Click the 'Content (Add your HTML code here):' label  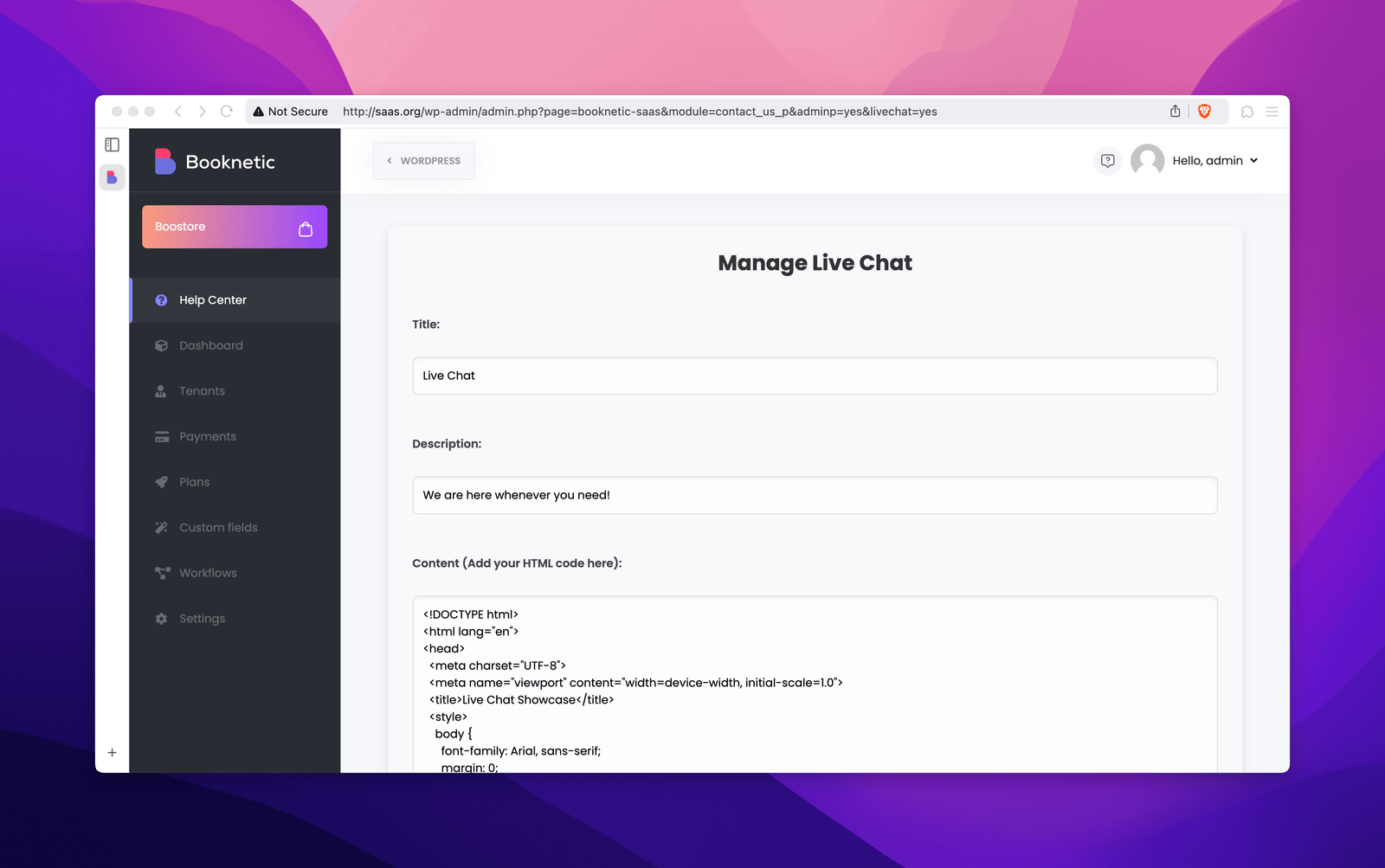(517, 563)
